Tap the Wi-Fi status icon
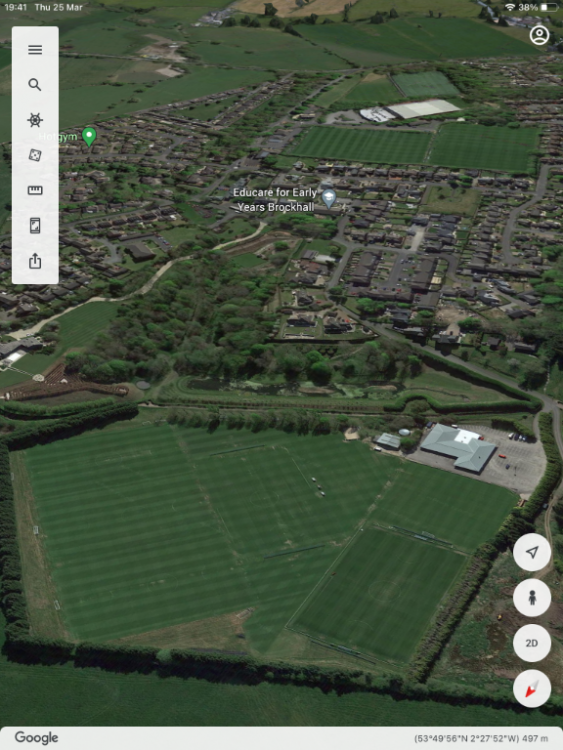Image resolution: width=563 pixels, height=750 pixels. (510, 7)
